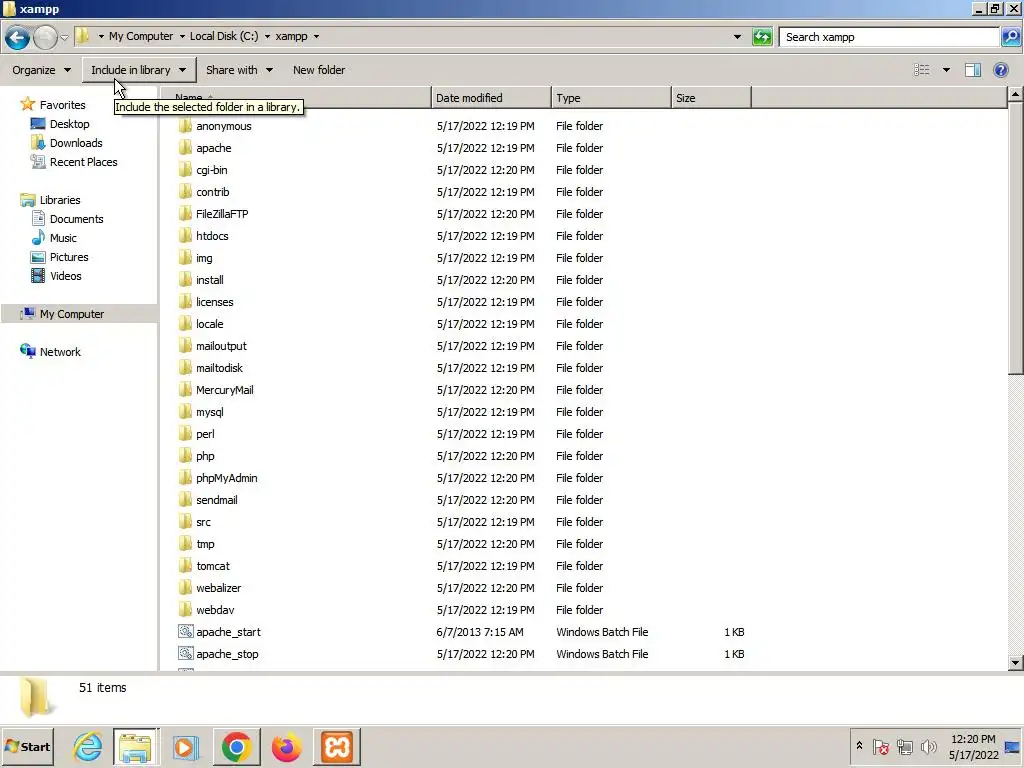
Task: Expand the My Computer breadcrumb arrow
Action: (182, 37)
